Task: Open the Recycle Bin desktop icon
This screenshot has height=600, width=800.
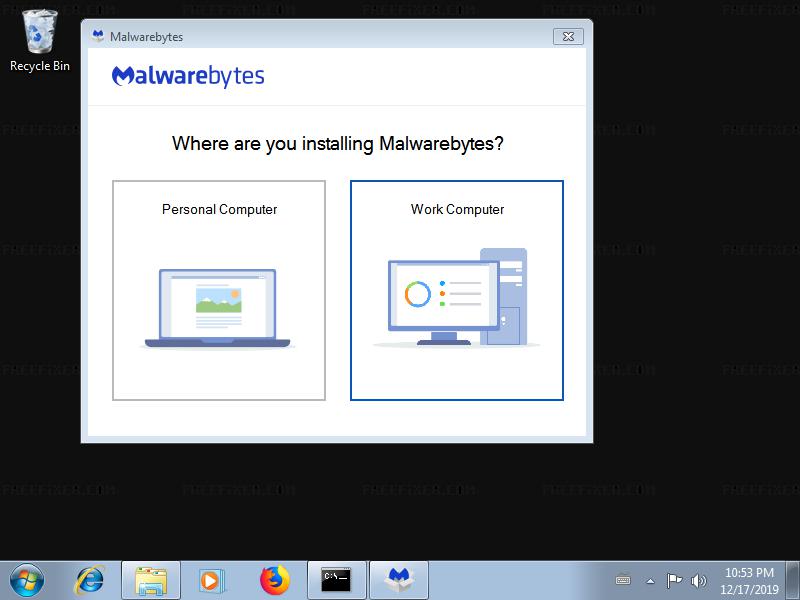Action: [x=39, y=41]
